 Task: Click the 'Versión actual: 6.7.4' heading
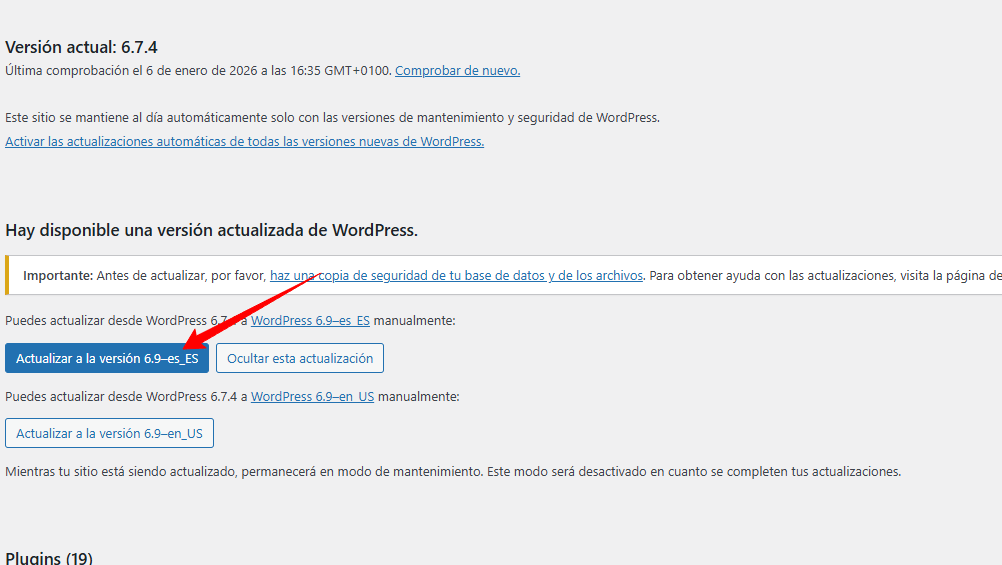(82, 47)
